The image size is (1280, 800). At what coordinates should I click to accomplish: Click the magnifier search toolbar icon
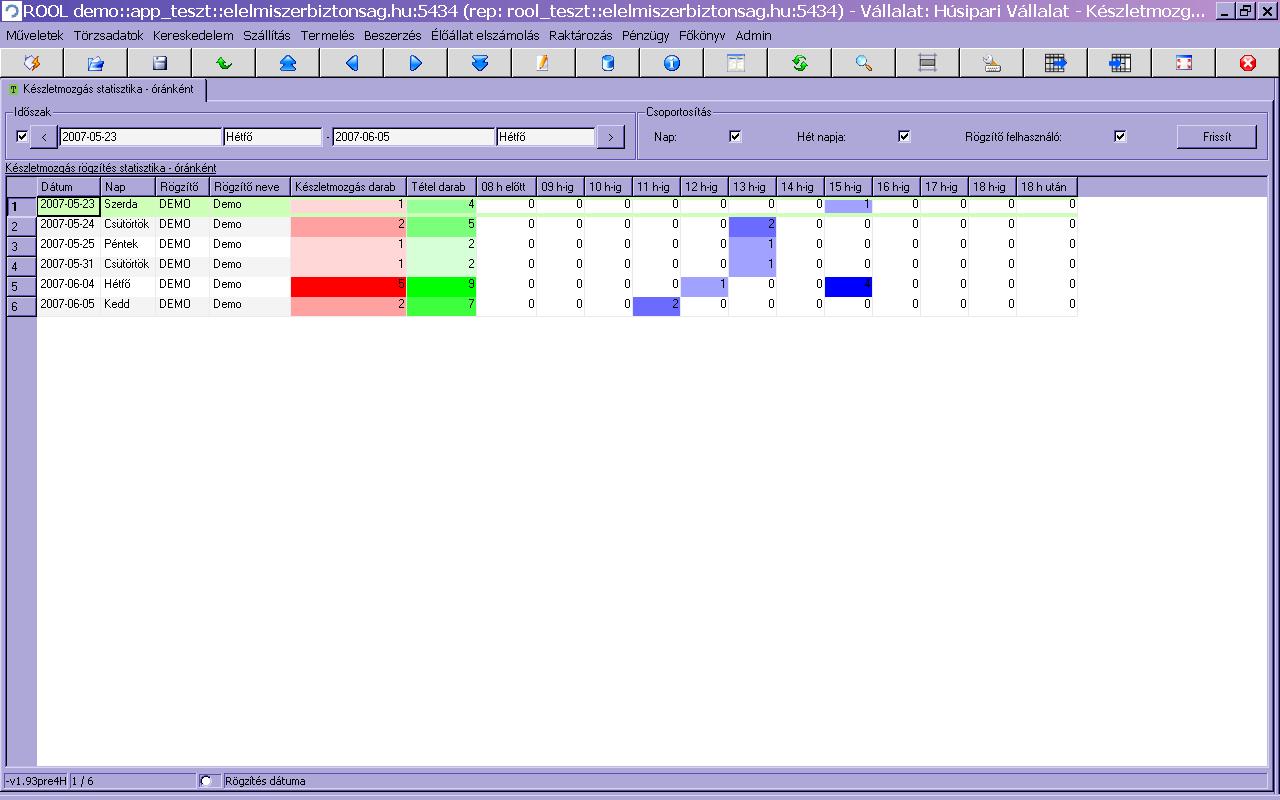(x=863, y=63)
